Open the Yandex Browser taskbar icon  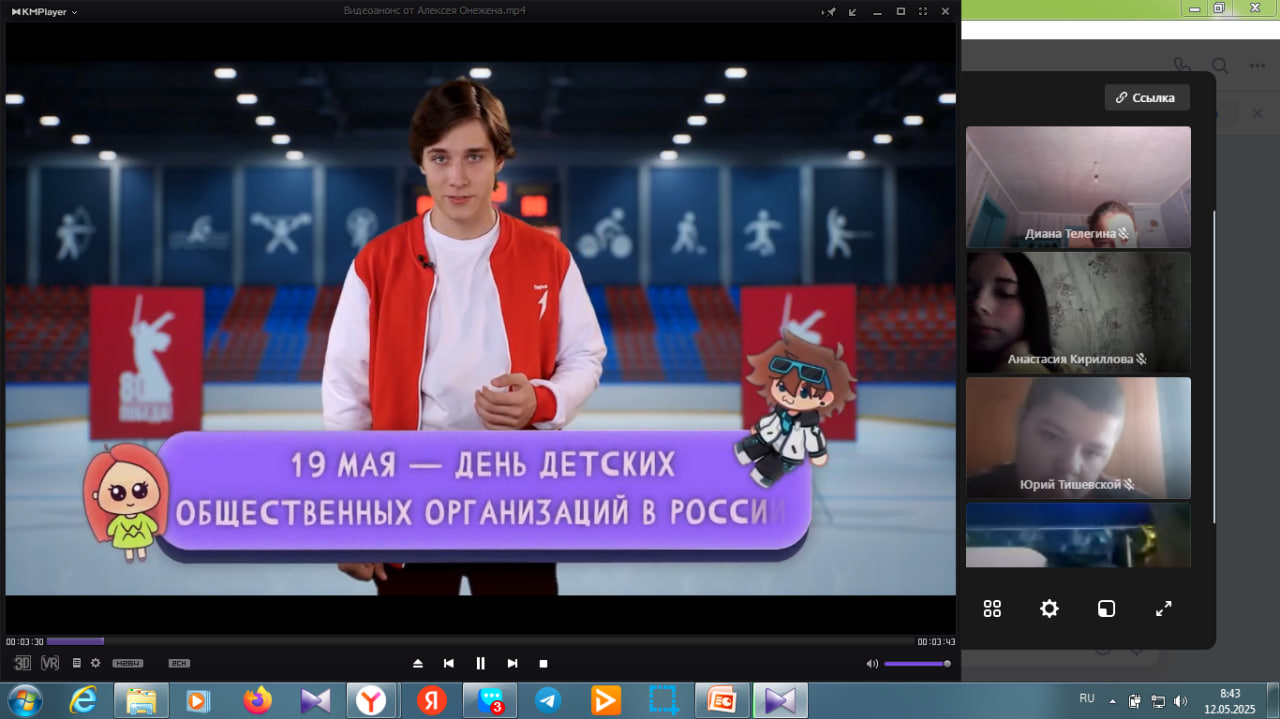tap(373, 700)
